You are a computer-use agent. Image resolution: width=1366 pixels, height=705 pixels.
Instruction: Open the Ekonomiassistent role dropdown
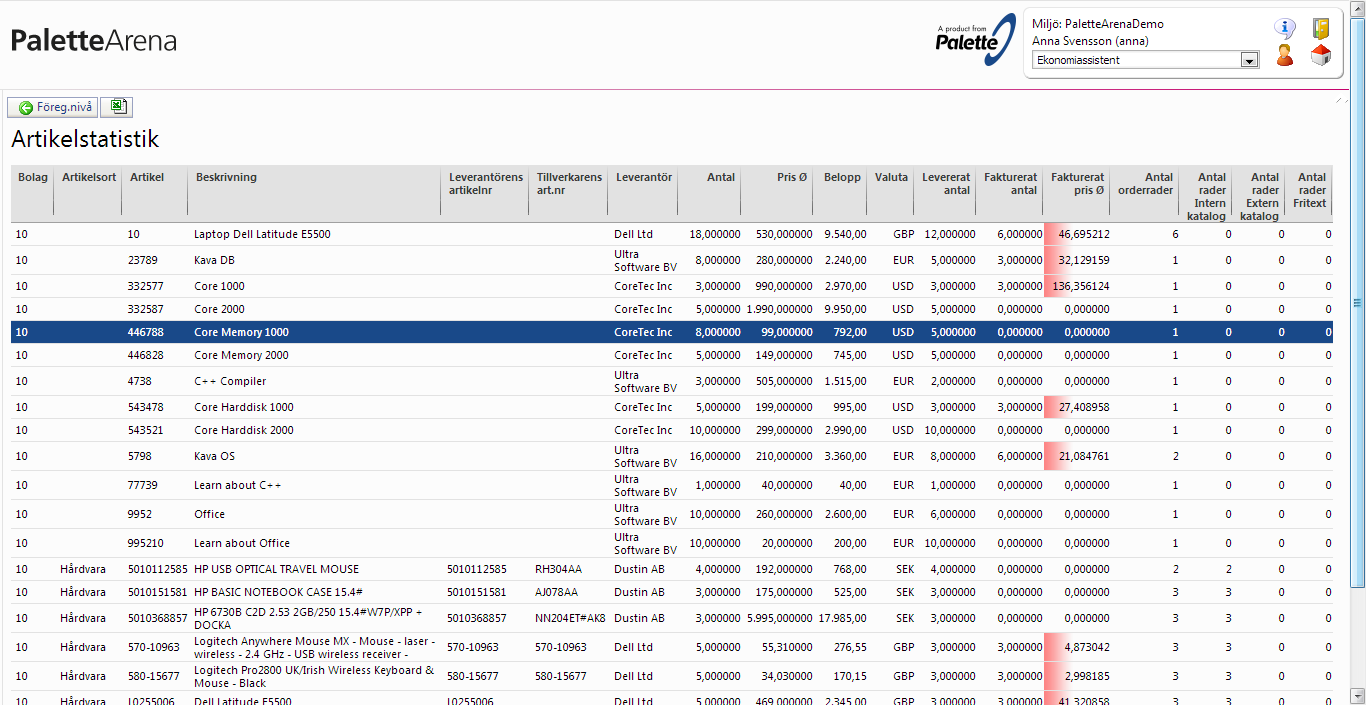click(1147, 60)
